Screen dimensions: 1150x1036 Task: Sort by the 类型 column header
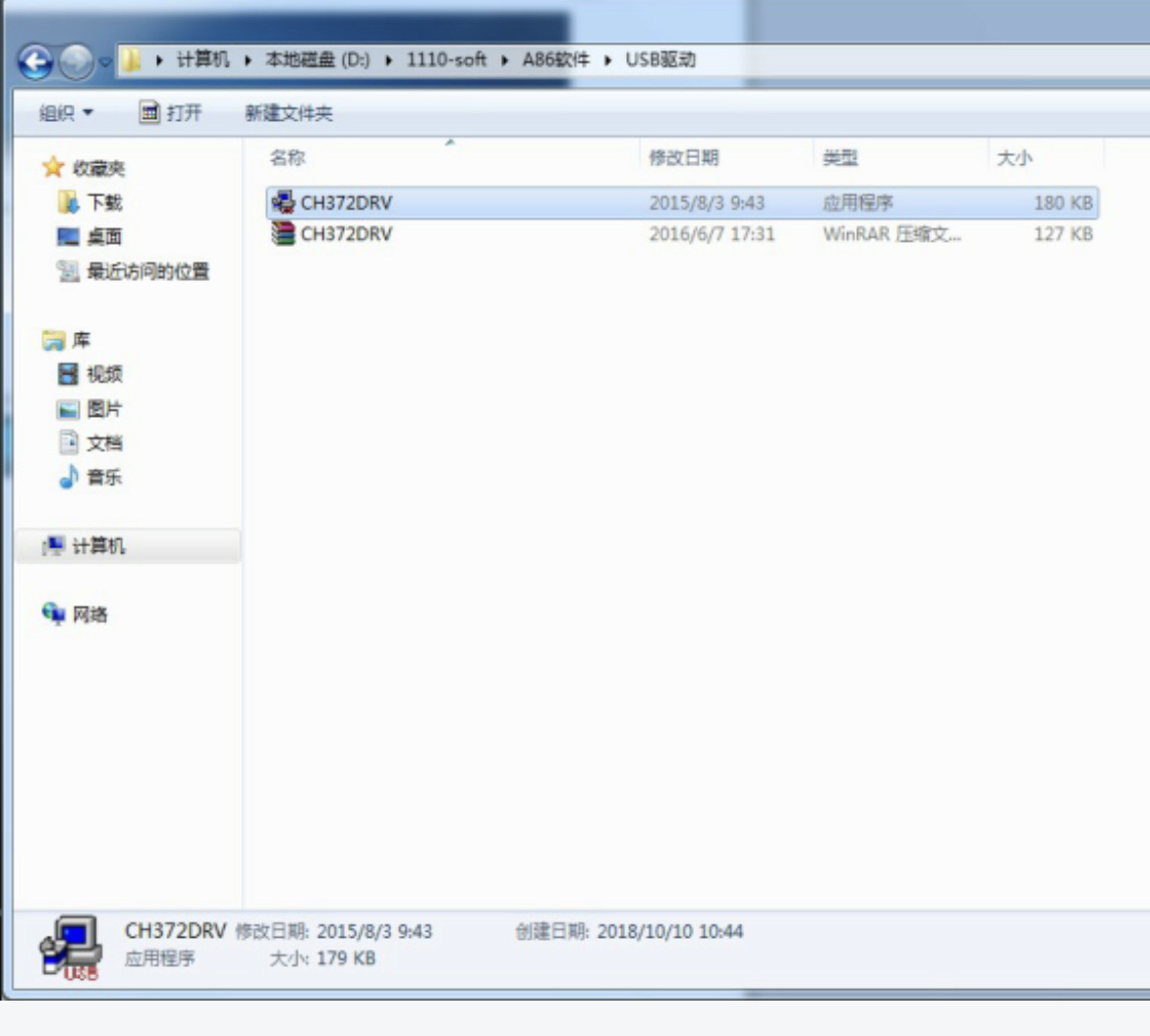[840, 157]
